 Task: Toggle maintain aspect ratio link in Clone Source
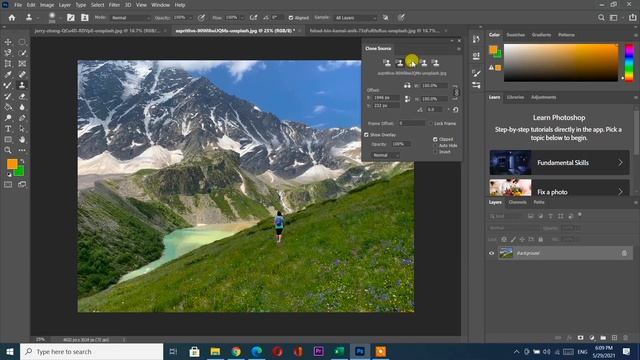tap(456, 92)
